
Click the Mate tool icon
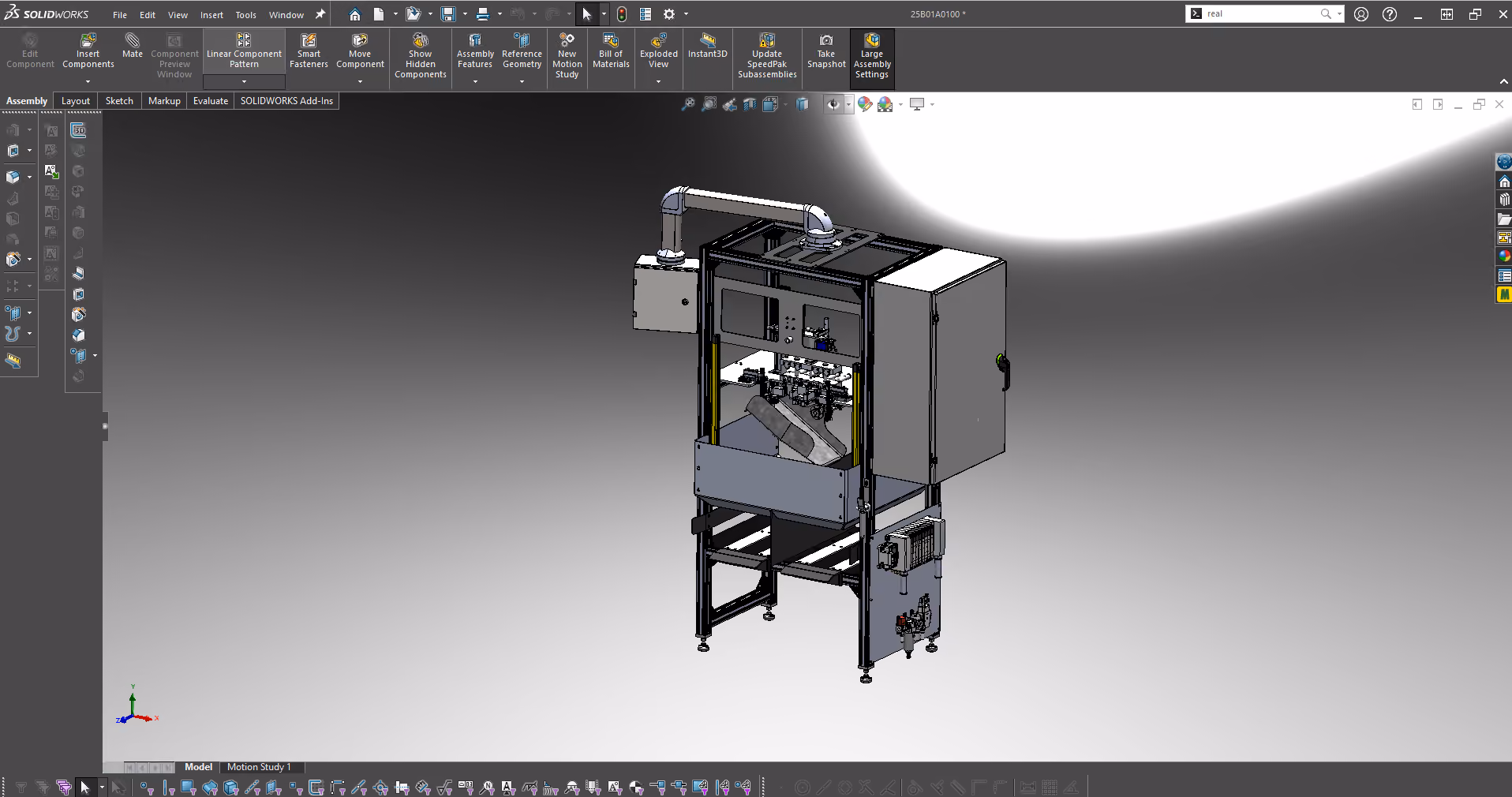pos(132,46)
